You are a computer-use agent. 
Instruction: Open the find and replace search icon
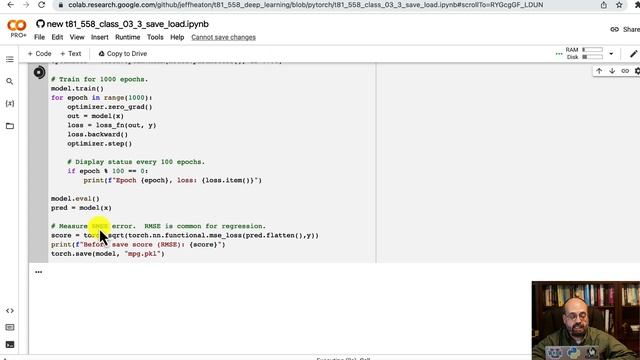10,82
